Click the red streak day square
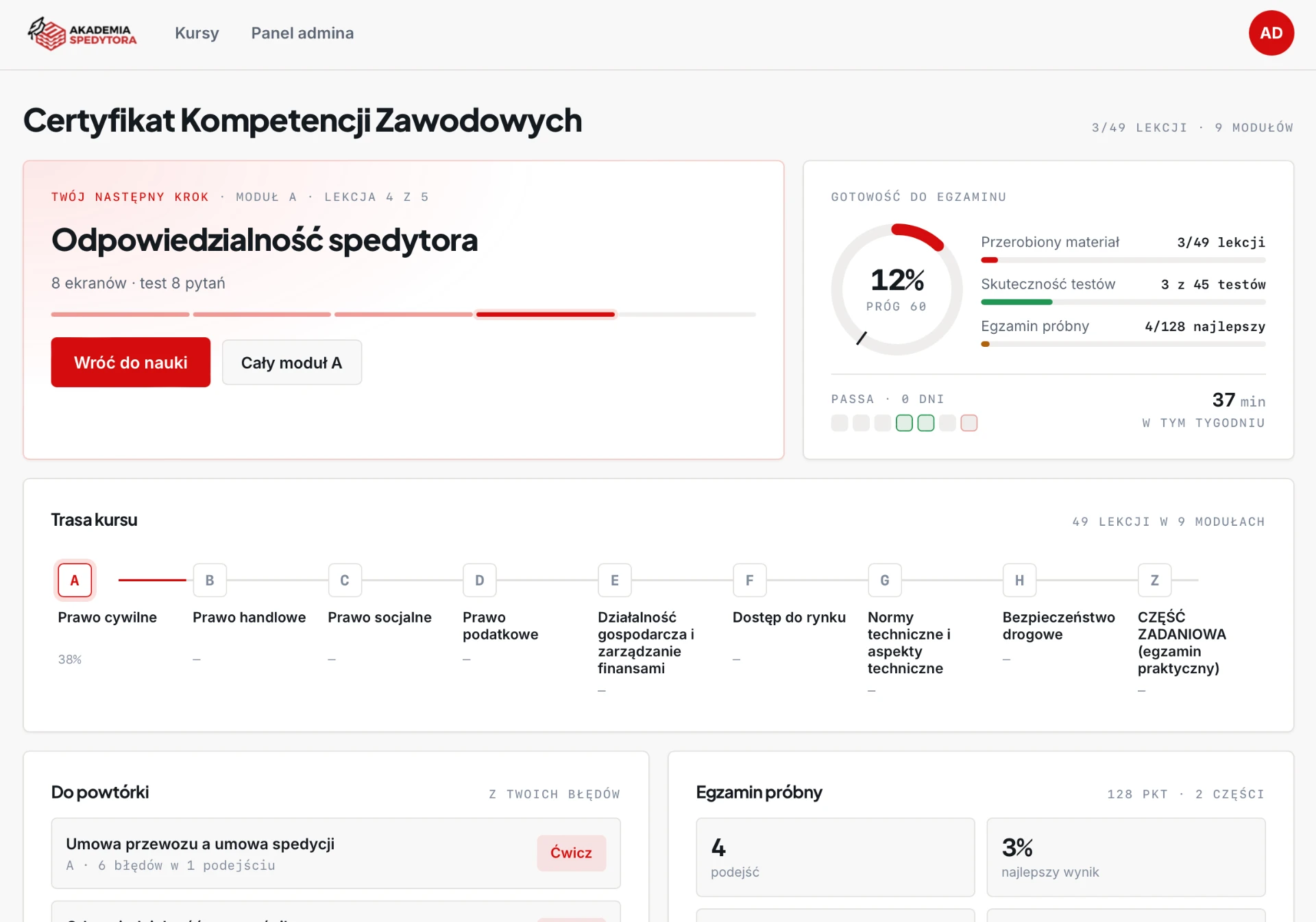The image size is (1316, 922). [x=969, y=423]
